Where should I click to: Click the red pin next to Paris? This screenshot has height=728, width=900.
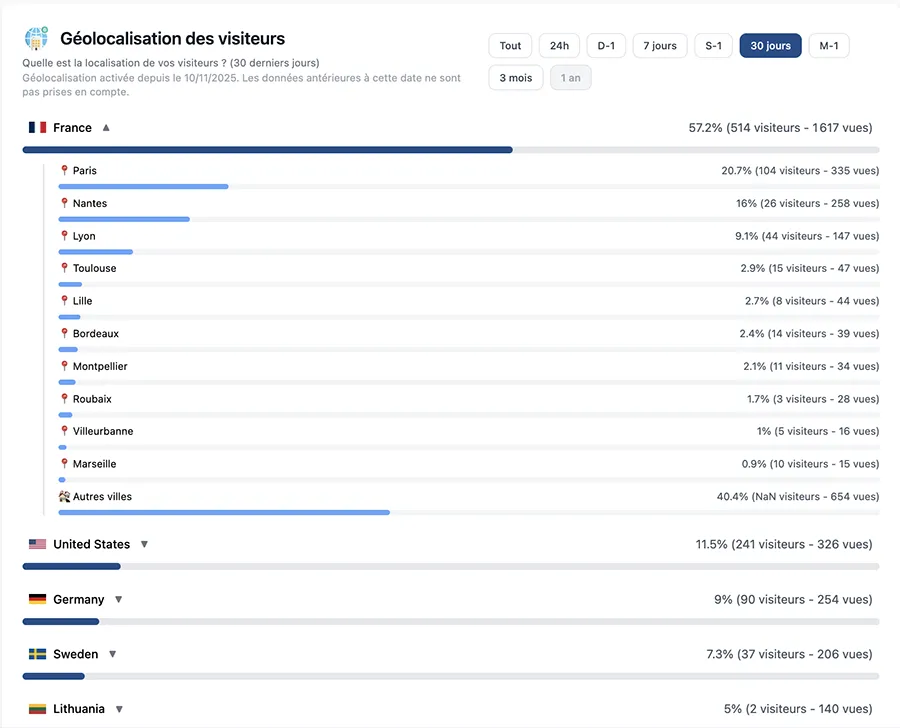click(x=65, y=171)
